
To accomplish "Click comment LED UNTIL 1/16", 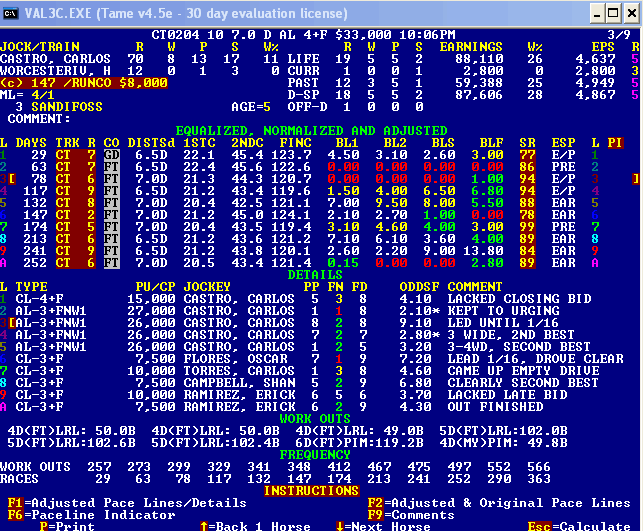I will [x=503, y=323].
